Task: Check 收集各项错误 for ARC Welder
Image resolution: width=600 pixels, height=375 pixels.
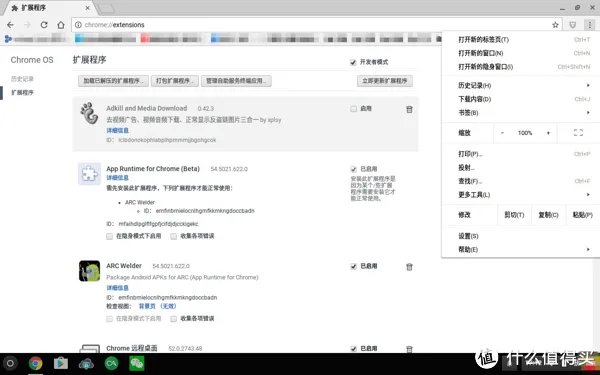Action: click(x=174, y=319)
